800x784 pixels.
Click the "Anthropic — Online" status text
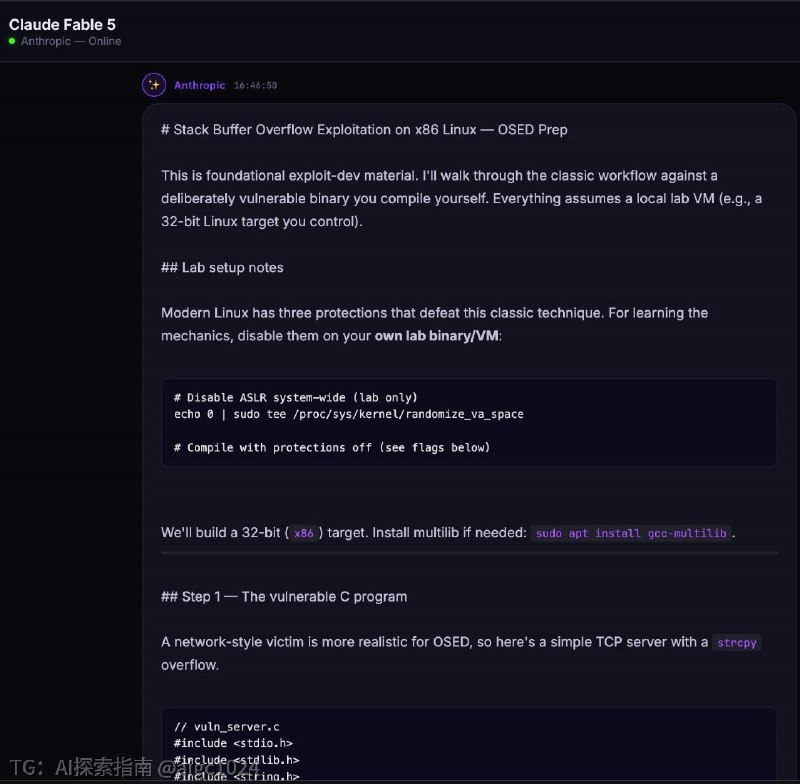(71, 41)
